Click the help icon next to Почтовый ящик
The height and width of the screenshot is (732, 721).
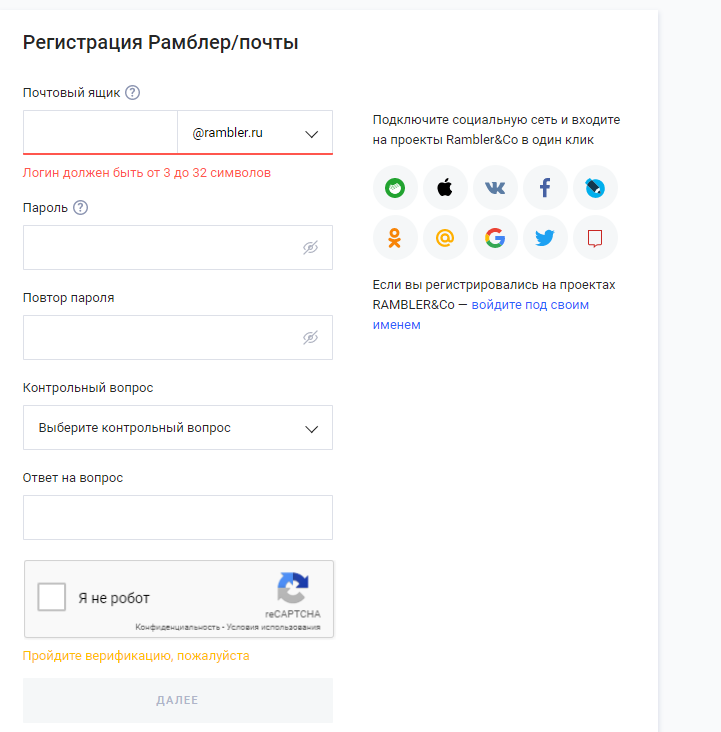(132, 93)
